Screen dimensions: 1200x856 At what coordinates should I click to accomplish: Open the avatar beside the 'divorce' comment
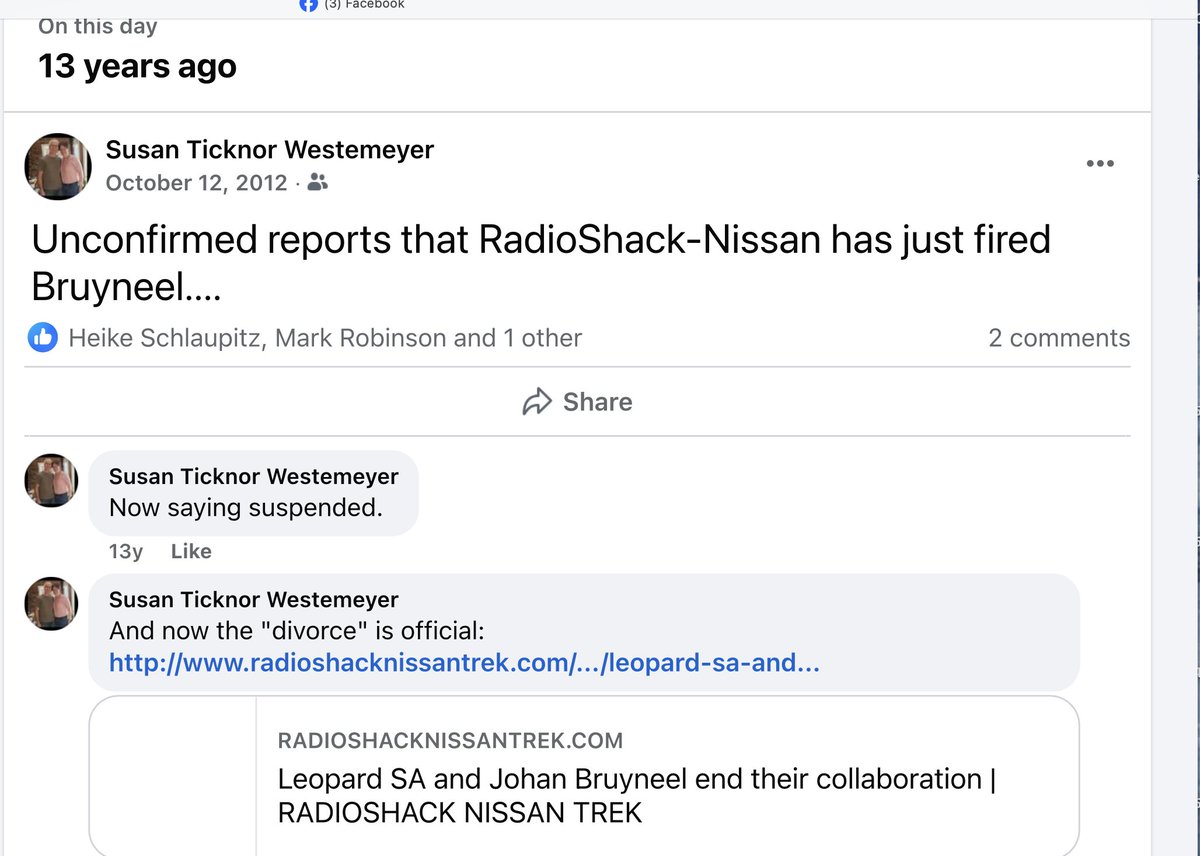51,603
